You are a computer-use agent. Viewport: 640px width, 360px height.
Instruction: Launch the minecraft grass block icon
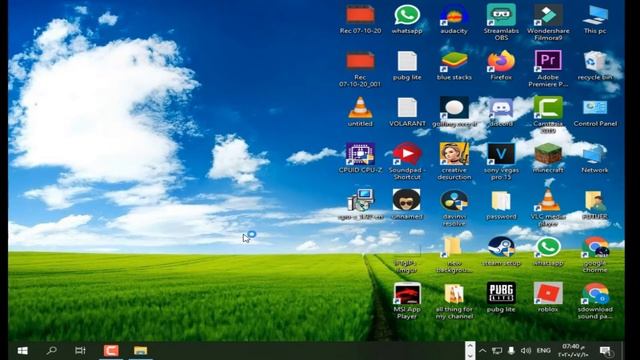tap(548, 158)
